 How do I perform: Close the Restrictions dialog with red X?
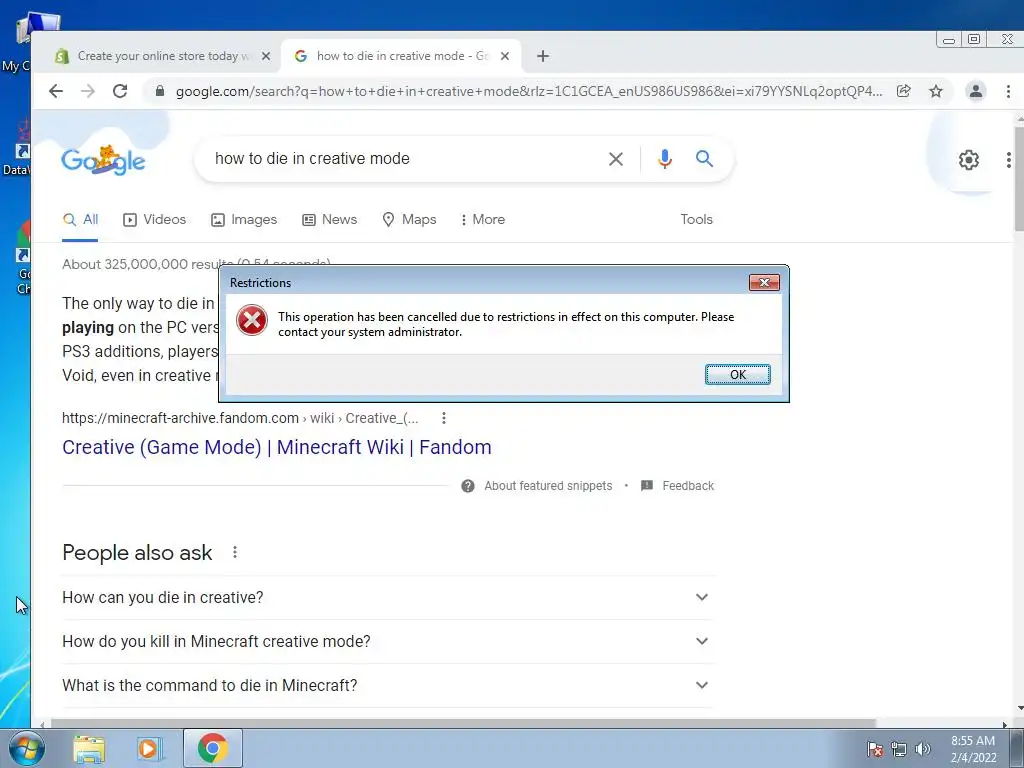tap(764, 282)
